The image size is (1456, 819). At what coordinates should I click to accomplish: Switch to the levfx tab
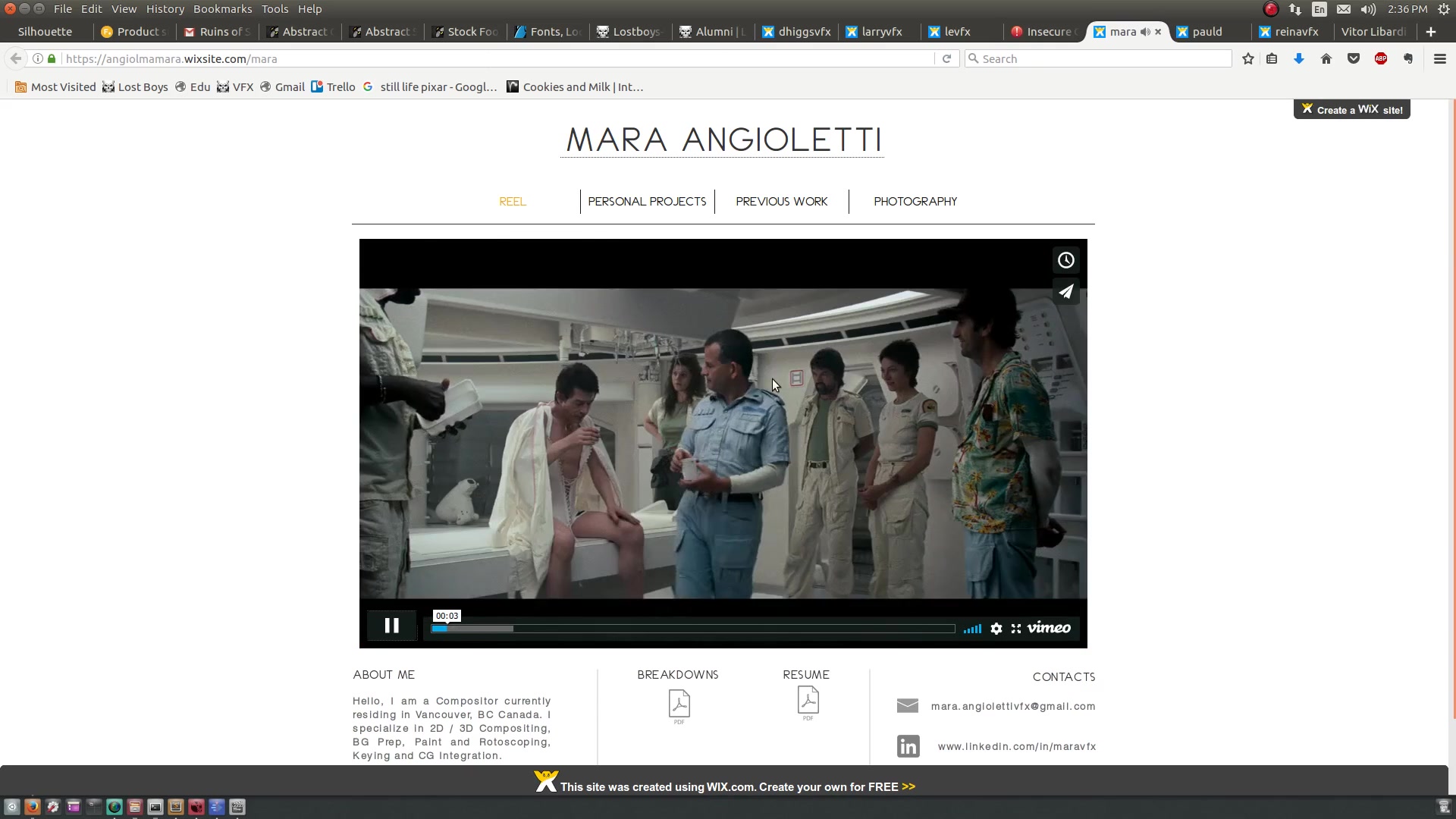pyautogui.click(x=962, y=32)
